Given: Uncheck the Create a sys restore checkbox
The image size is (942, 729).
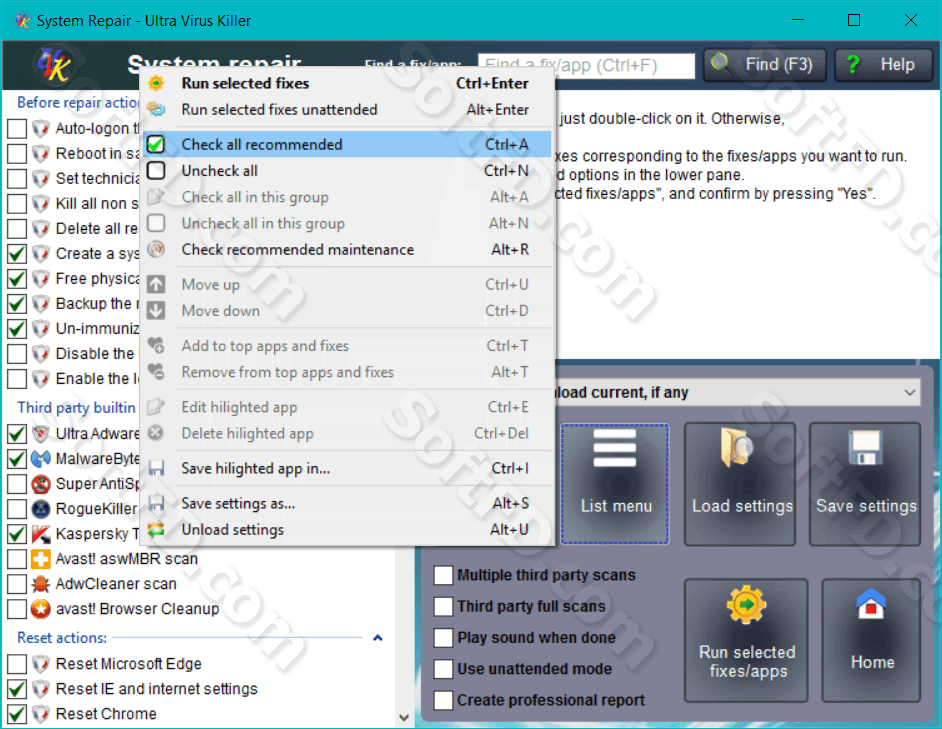Looking at the screenshot, I should [17, 254].
